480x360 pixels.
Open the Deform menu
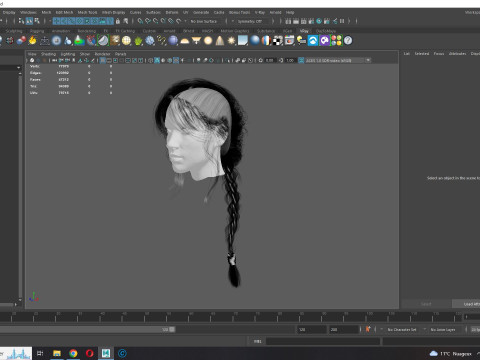(172, 12)
